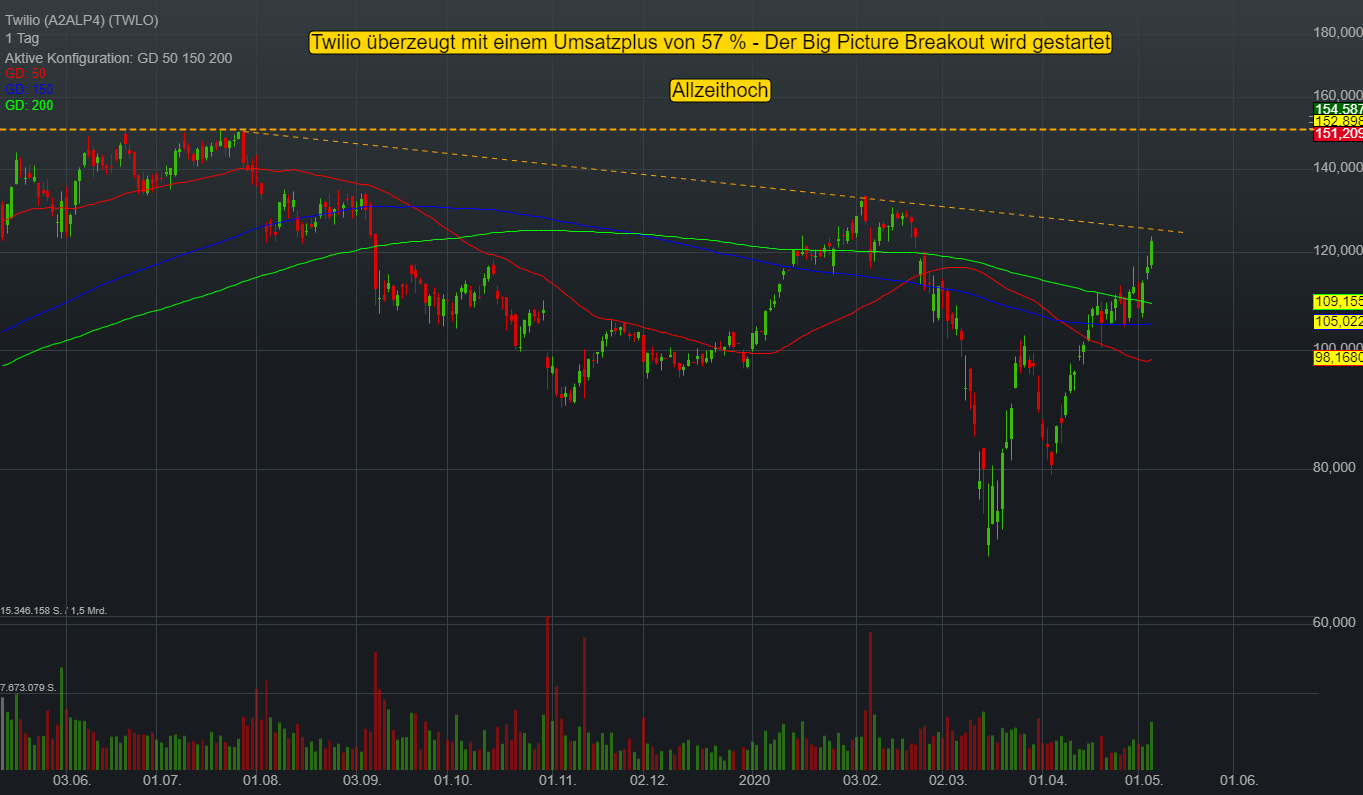Select the '1 Tag' timeframe label

click(x=22, y=39)
